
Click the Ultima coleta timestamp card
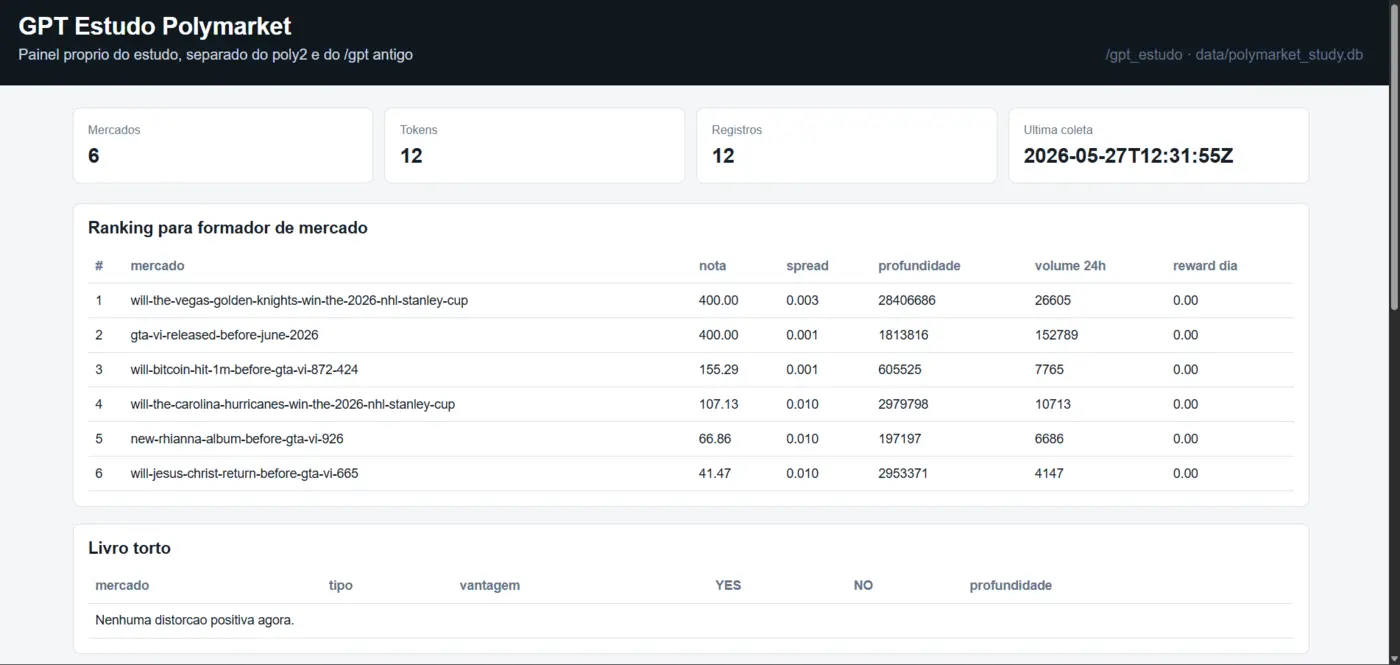tap(1159, 146)
